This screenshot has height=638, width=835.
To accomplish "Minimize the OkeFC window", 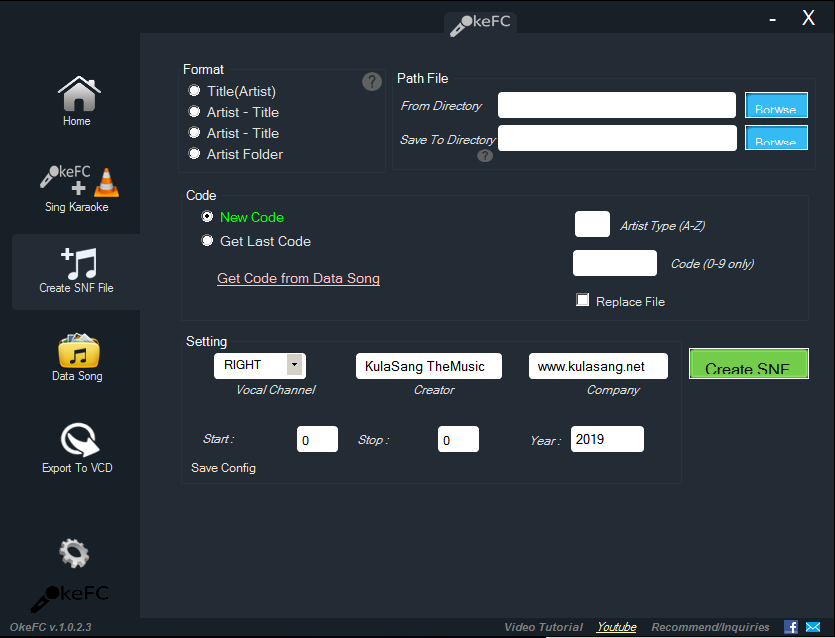I will pos(773,20).
